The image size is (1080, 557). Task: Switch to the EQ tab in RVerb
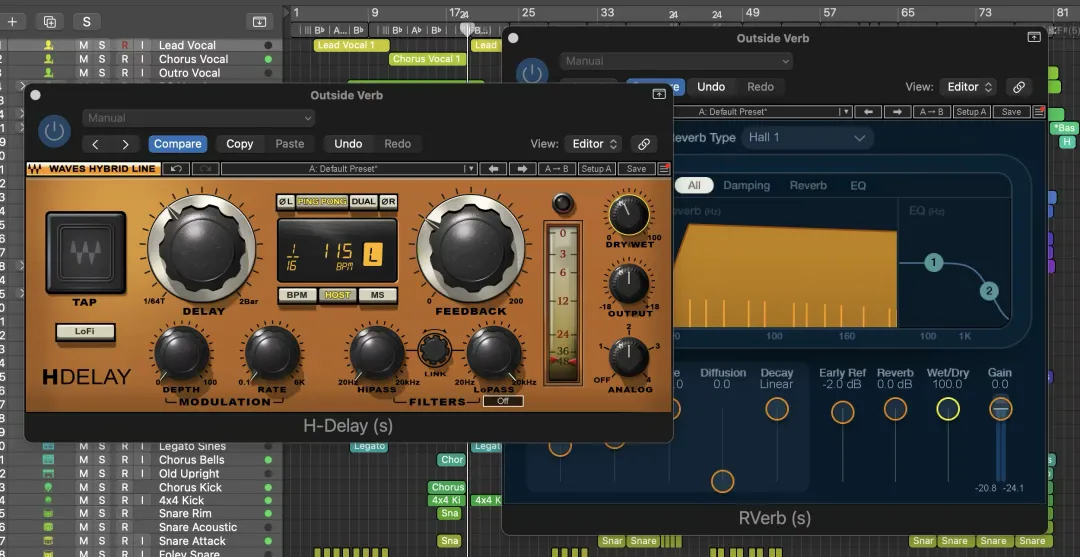tap(858, 185)
